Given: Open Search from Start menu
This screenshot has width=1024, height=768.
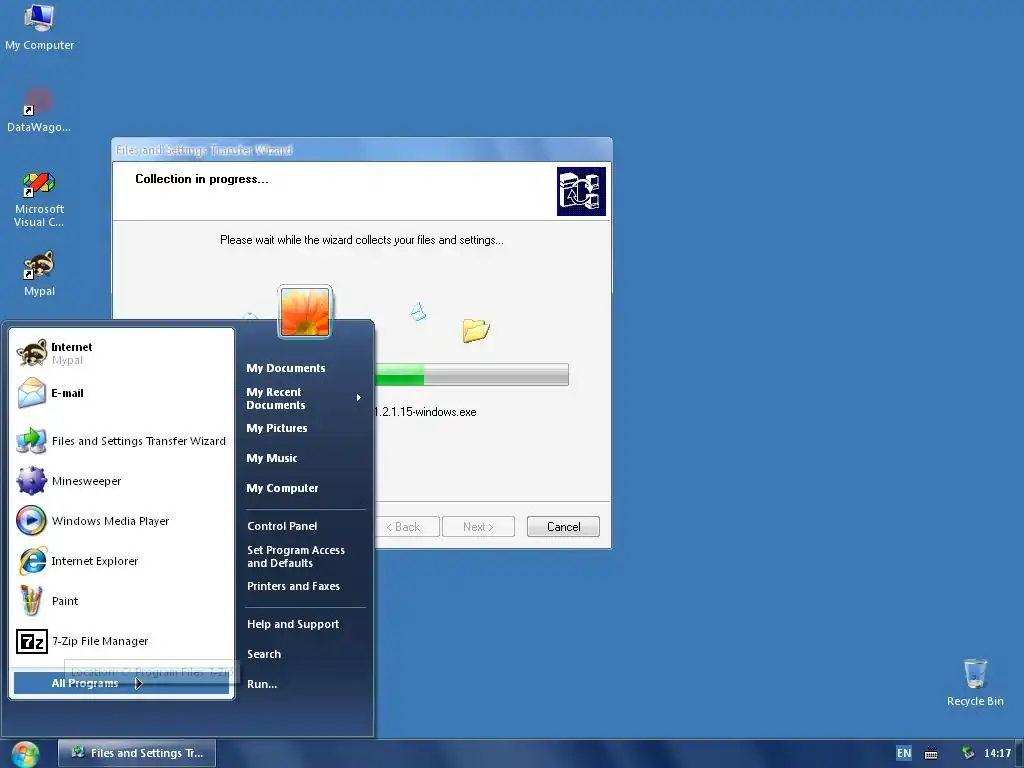Looking at the screenshot, I should tap(264, 654).
